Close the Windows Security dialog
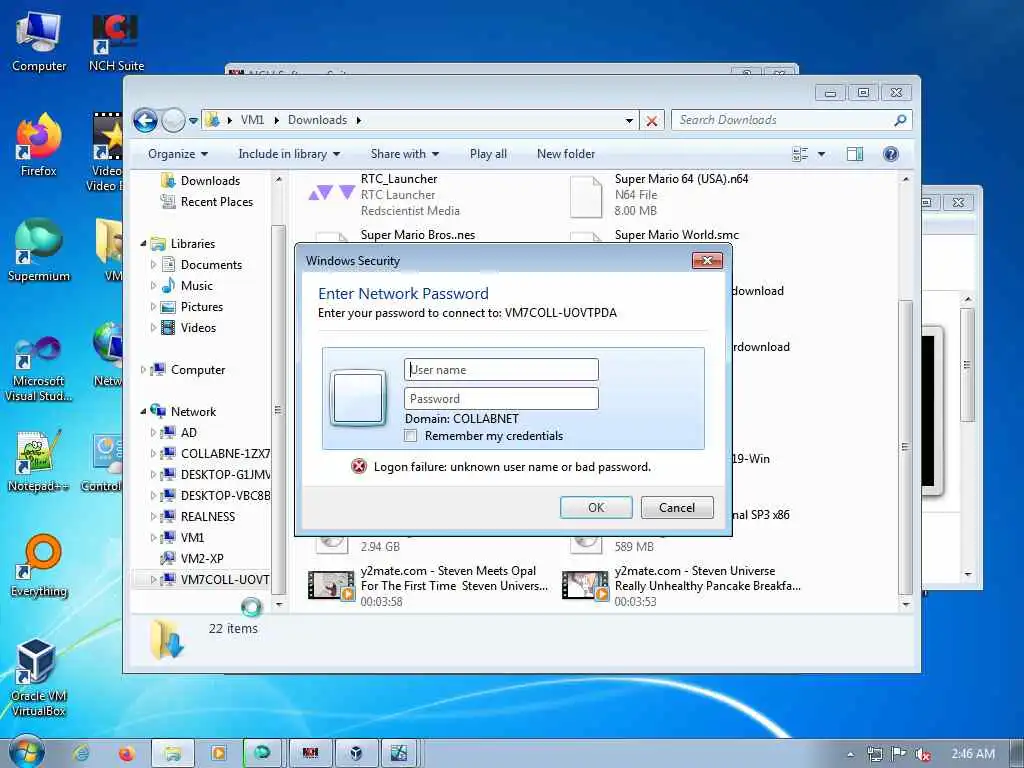This screenshot has height=768, width=1024. 707,261
